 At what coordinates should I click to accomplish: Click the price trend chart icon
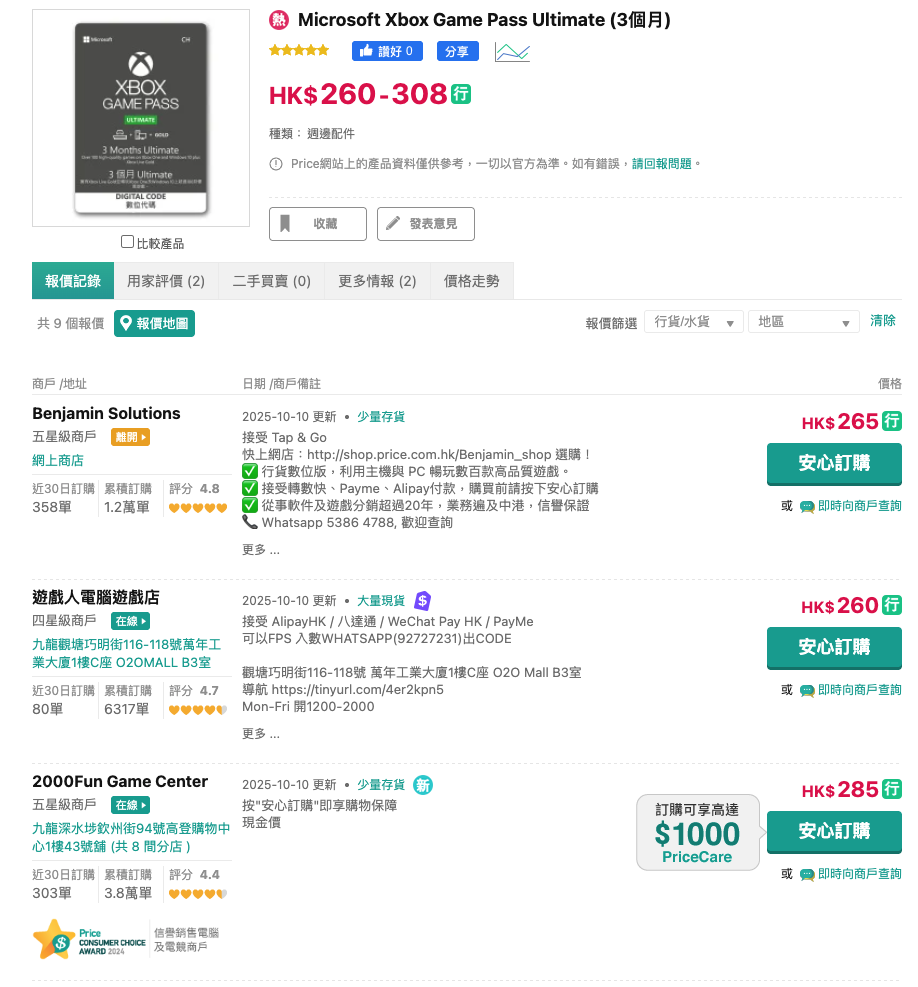[512, 52]
